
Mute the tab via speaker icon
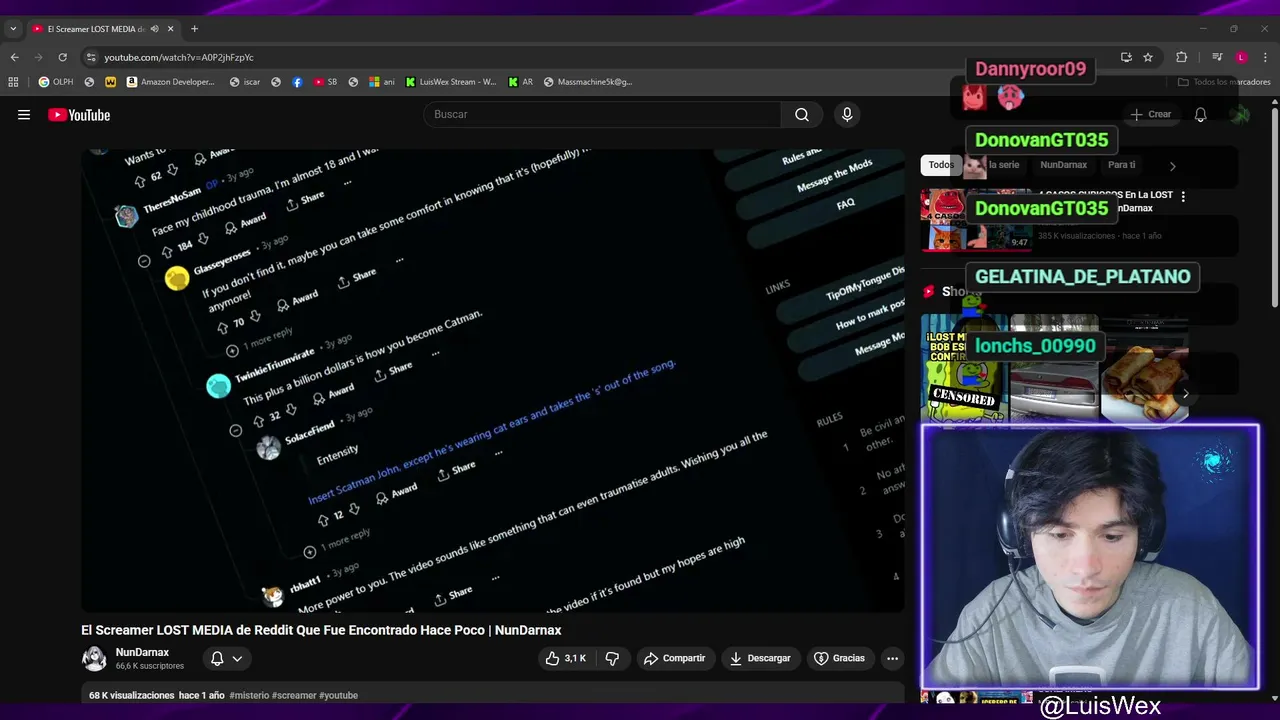pyautogui.click(x=154, y=29)
